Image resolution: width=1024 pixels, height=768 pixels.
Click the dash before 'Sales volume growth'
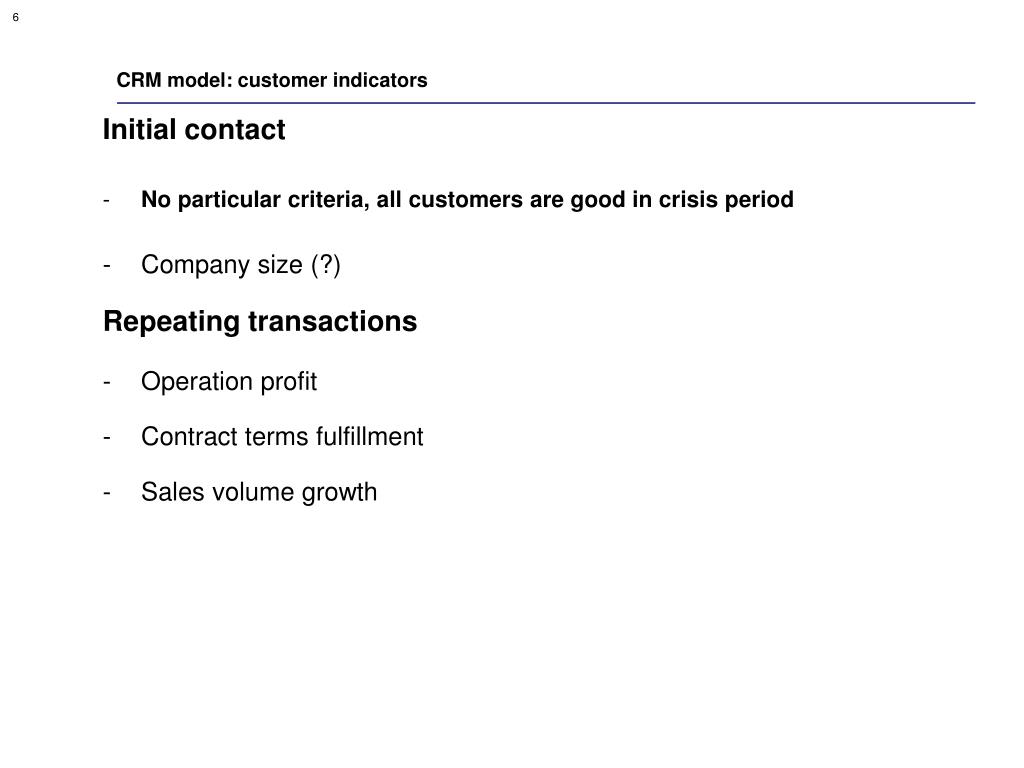pyautogui.click(x=106, y=493)
